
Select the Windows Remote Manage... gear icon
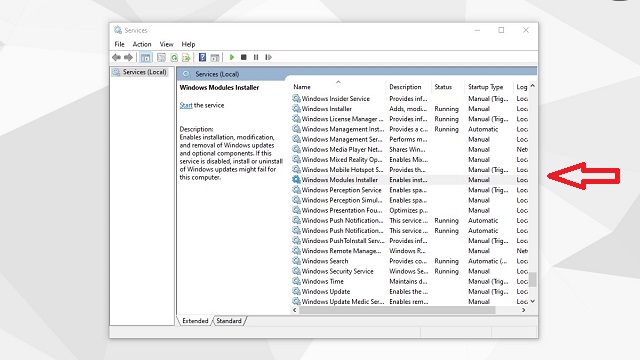(x=296, y=251)
